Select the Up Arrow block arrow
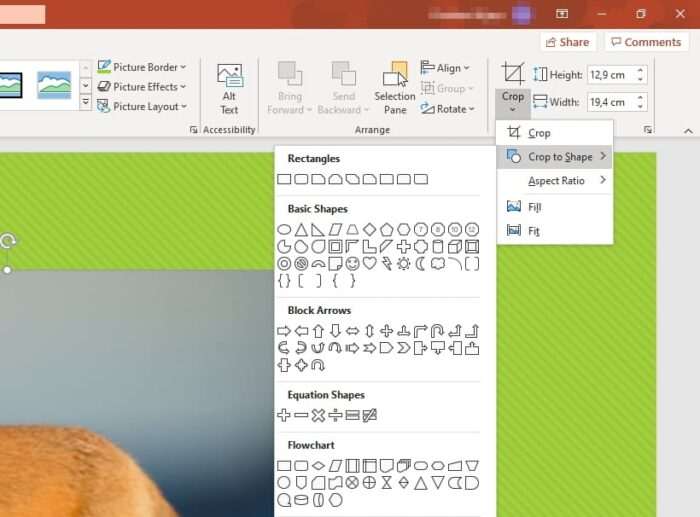 pyautogui.click(x=318, y=331)
